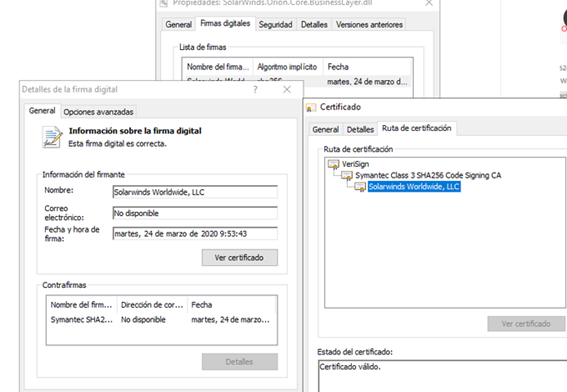Viewport: 567px width, 392px height.
Task: Click Ver certificado button in signature details
Action: click(x=240, y=257)
